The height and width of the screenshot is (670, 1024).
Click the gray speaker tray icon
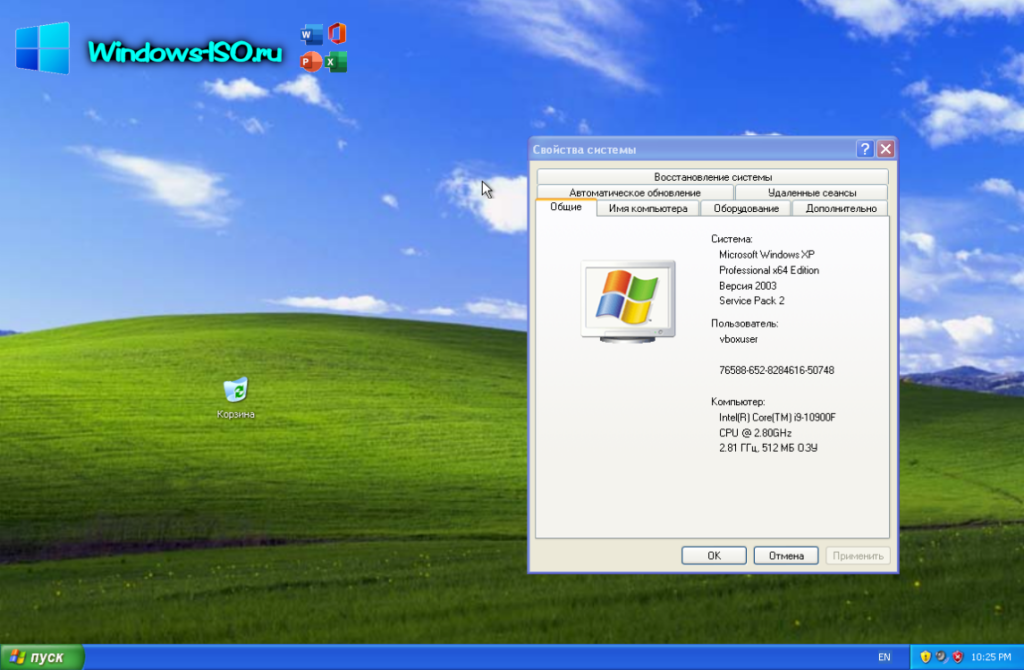941,657
